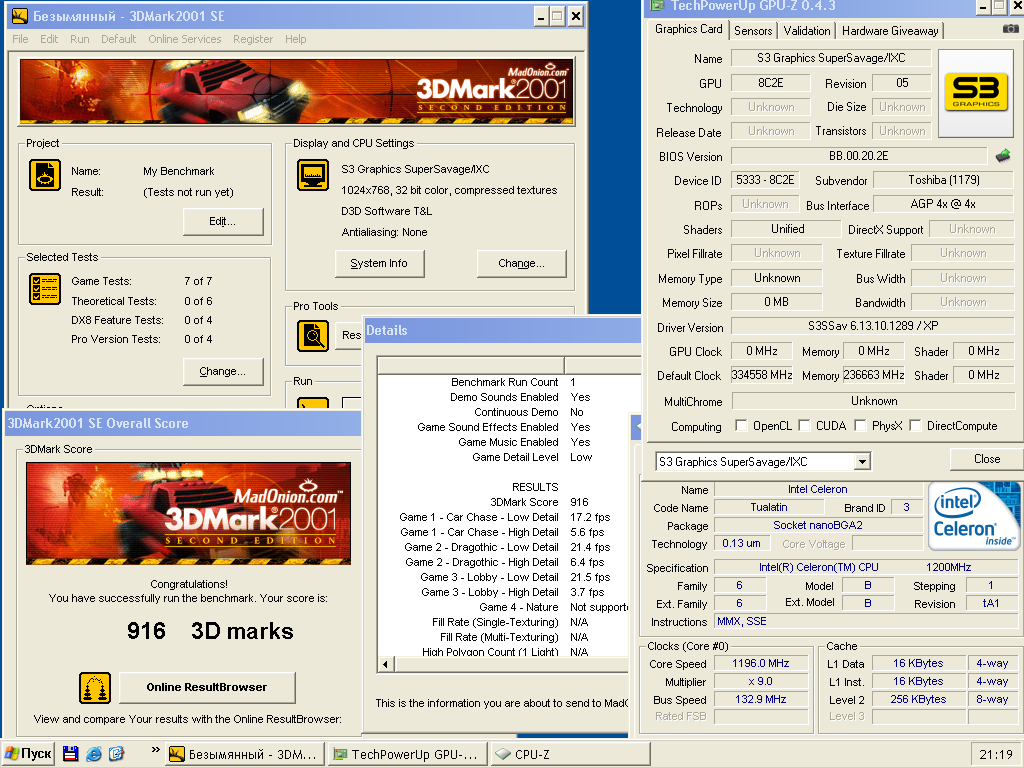
Task: Click the BIOS save chip icon in GPU-Z
Action: 1003,156
